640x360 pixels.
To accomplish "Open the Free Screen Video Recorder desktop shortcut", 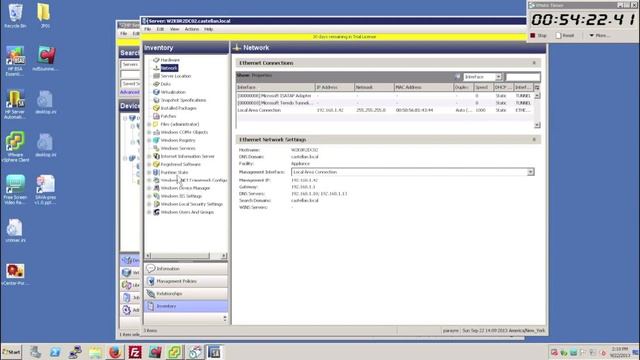I will (16, 189).
